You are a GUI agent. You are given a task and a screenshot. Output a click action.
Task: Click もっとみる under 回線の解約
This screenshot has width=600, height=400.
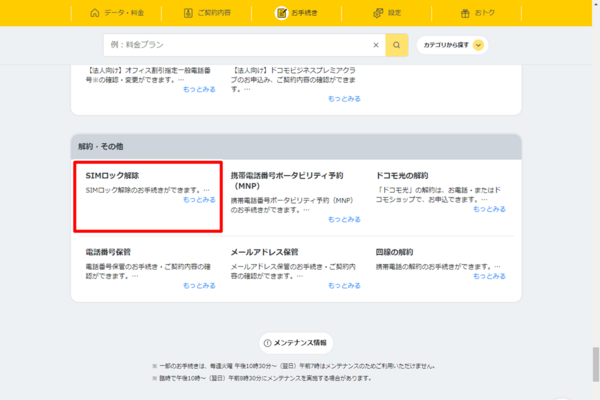click(489, 276)
